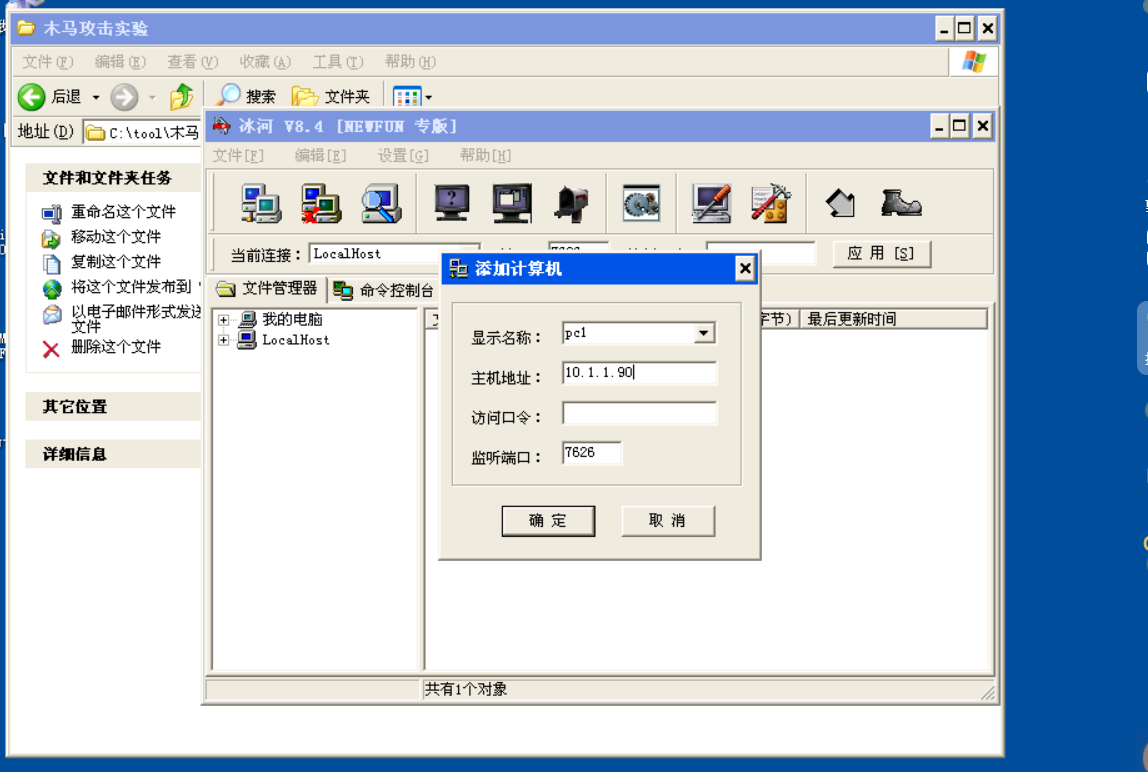Click rename this file (重命名这个文件)
The image size is (1148, 772).
click(123, 212)
